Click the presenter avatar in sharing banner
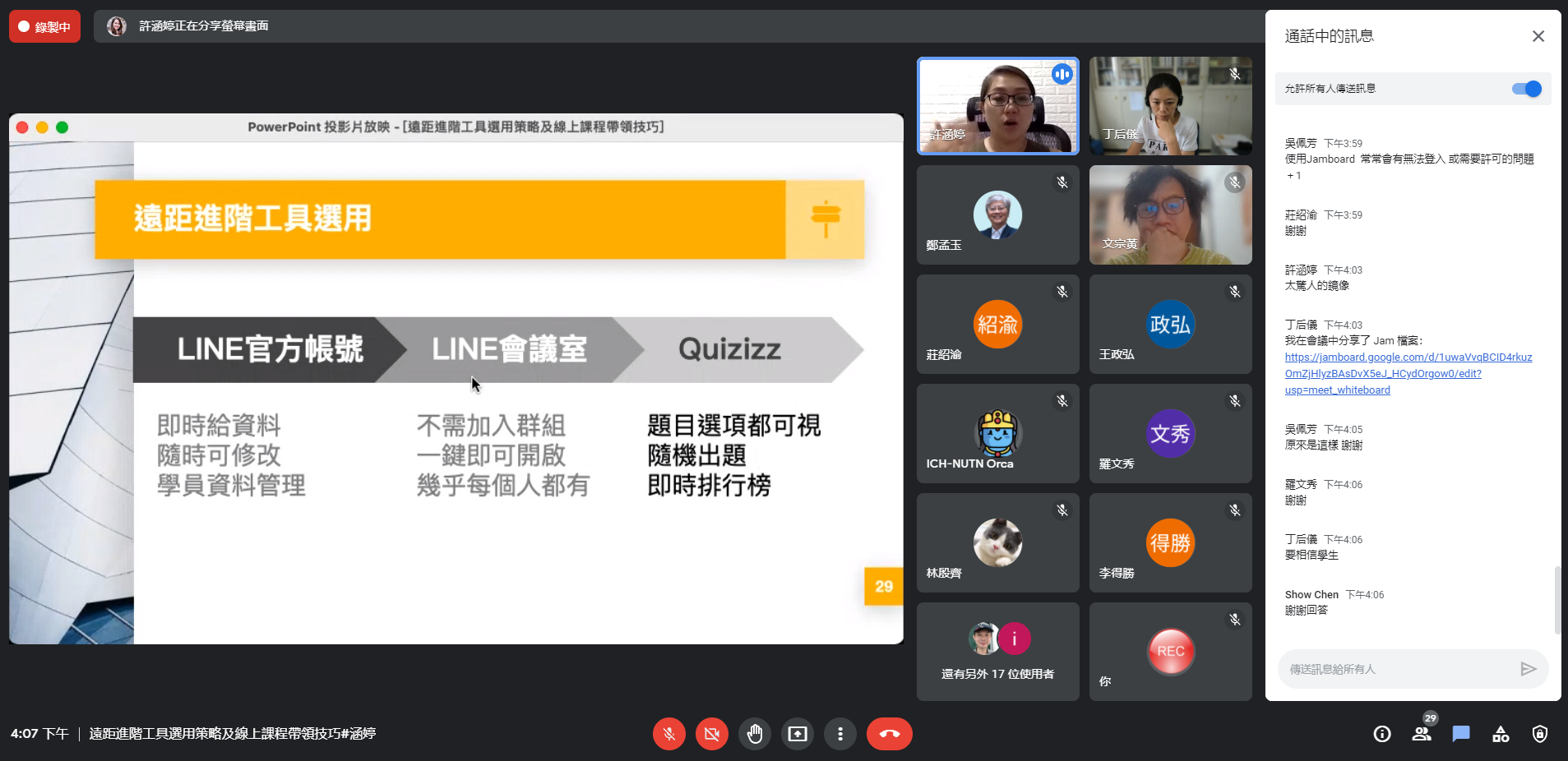 point(117,26)
